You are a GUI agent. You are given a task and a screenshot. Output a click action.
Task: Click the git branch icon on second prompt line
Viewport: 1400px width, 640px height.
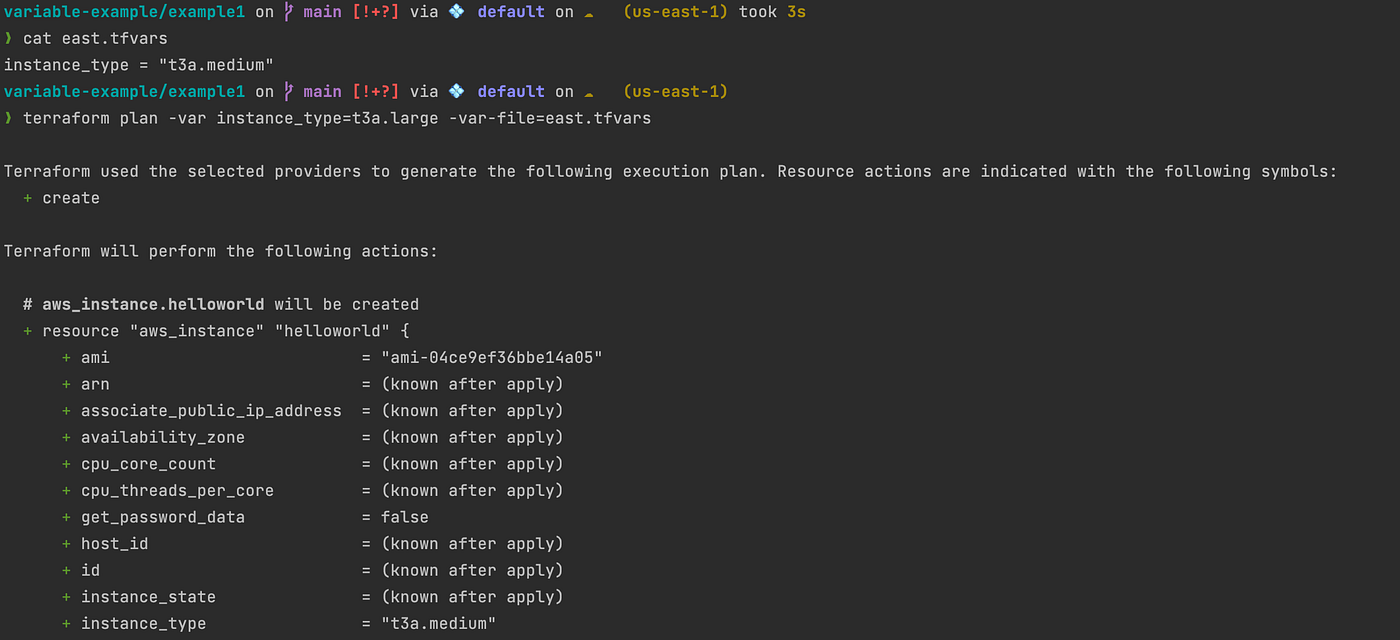(x=289, y=91)
